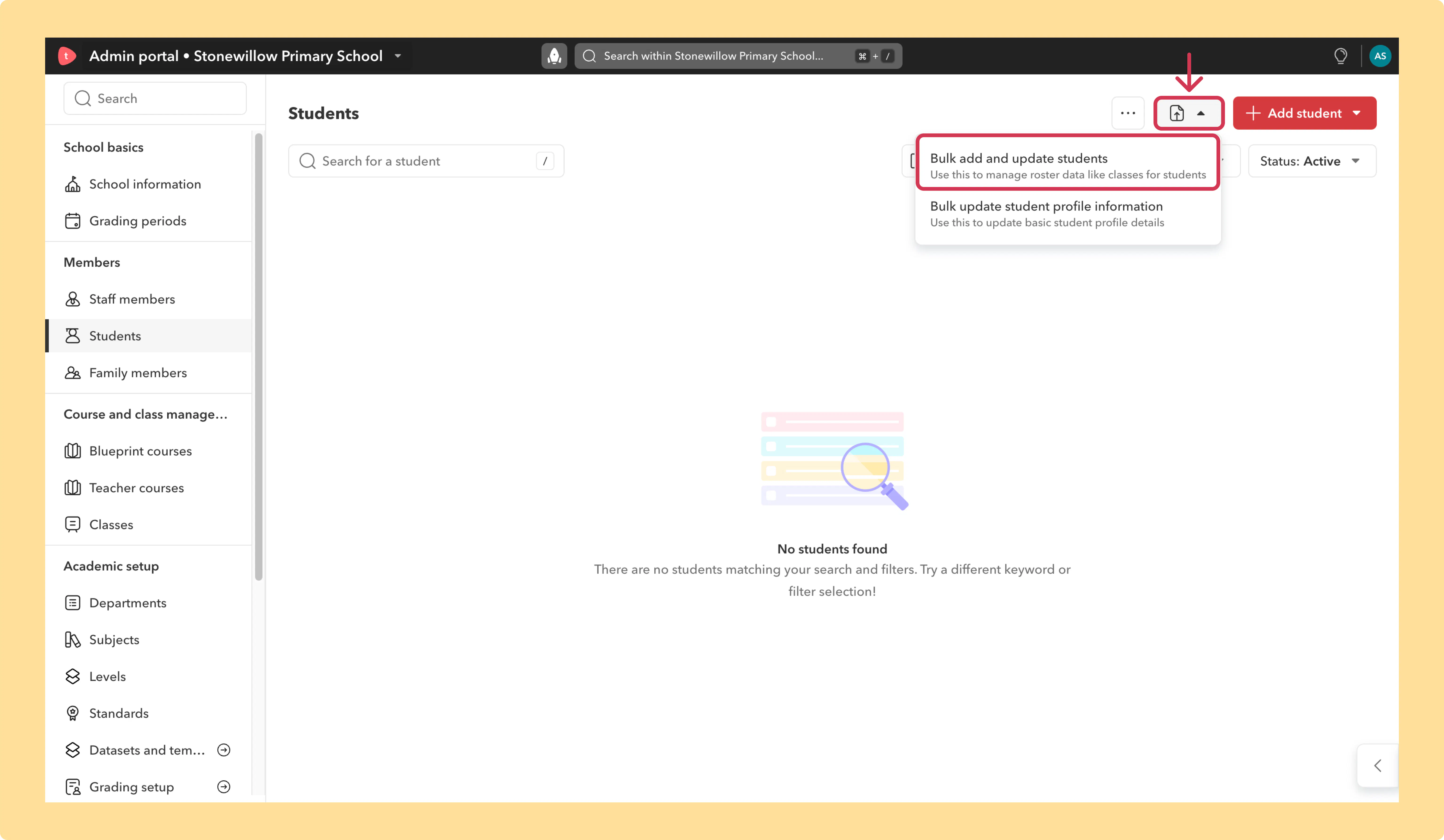1444x840 pixels.
Task: Open Teacher courses
Action: click(148, 488)
